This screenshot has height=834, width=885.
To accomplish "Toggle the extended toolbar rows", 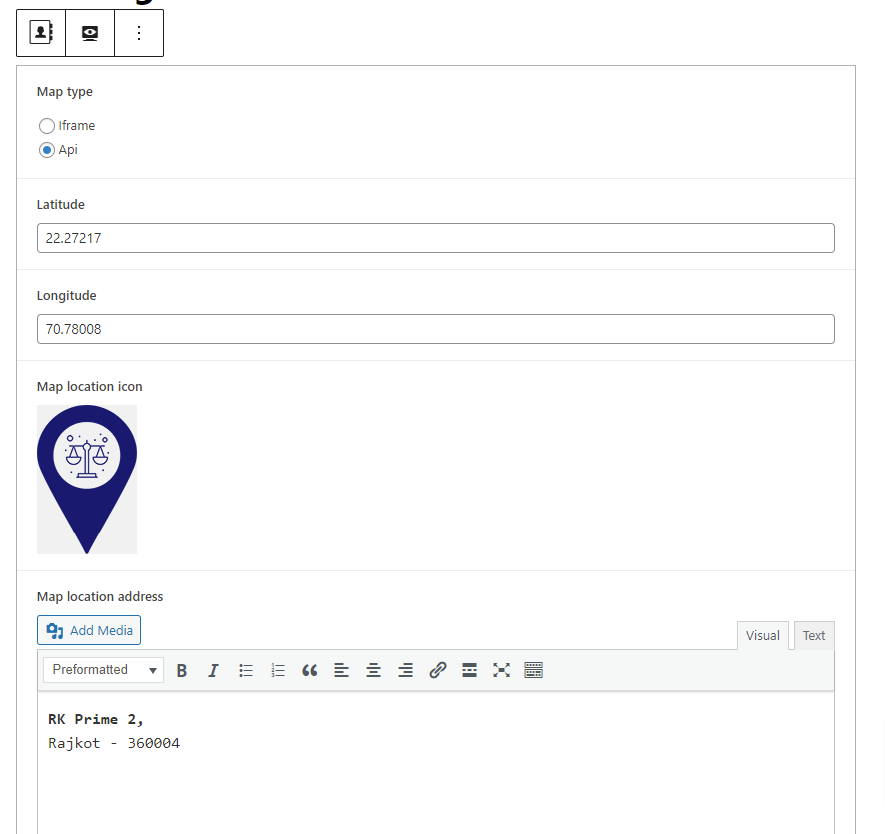I will pos(534,670).
